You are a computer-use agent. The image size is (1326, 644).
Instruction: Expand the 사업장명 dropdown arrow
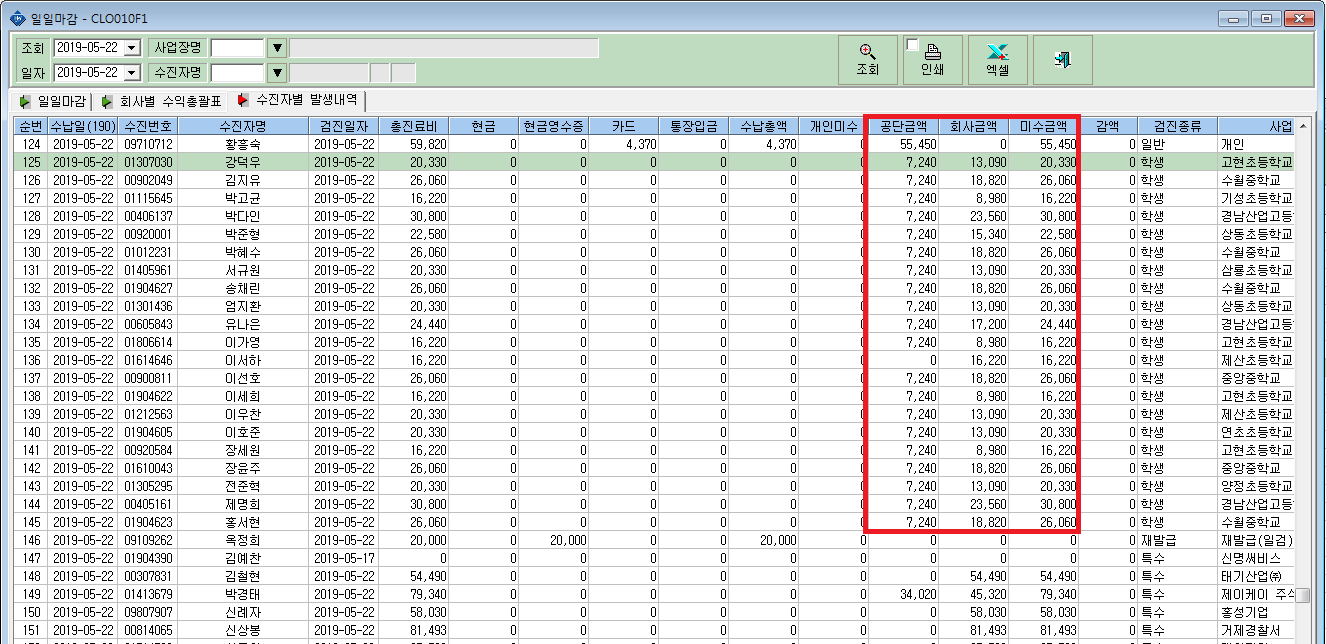(x=277, y=48)
